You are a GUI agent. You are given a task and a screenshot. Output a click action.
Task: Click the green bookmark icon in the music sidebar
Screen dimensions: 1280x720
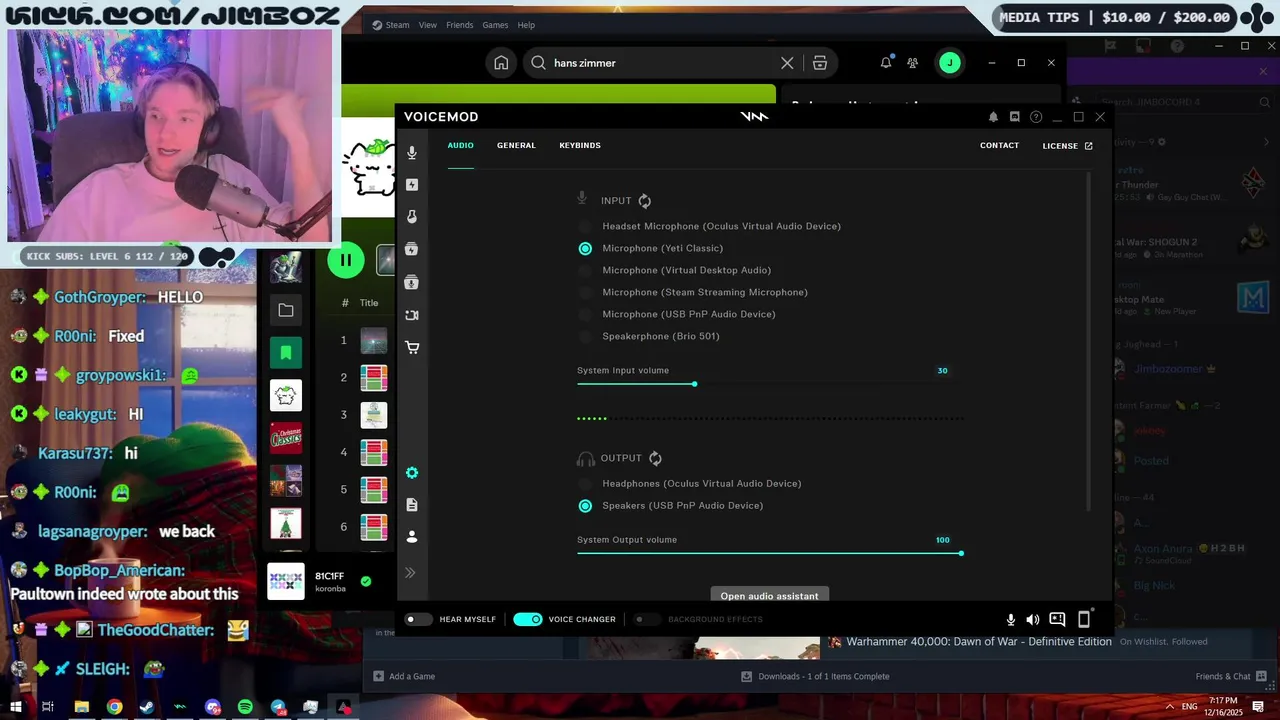pos(286,353)
